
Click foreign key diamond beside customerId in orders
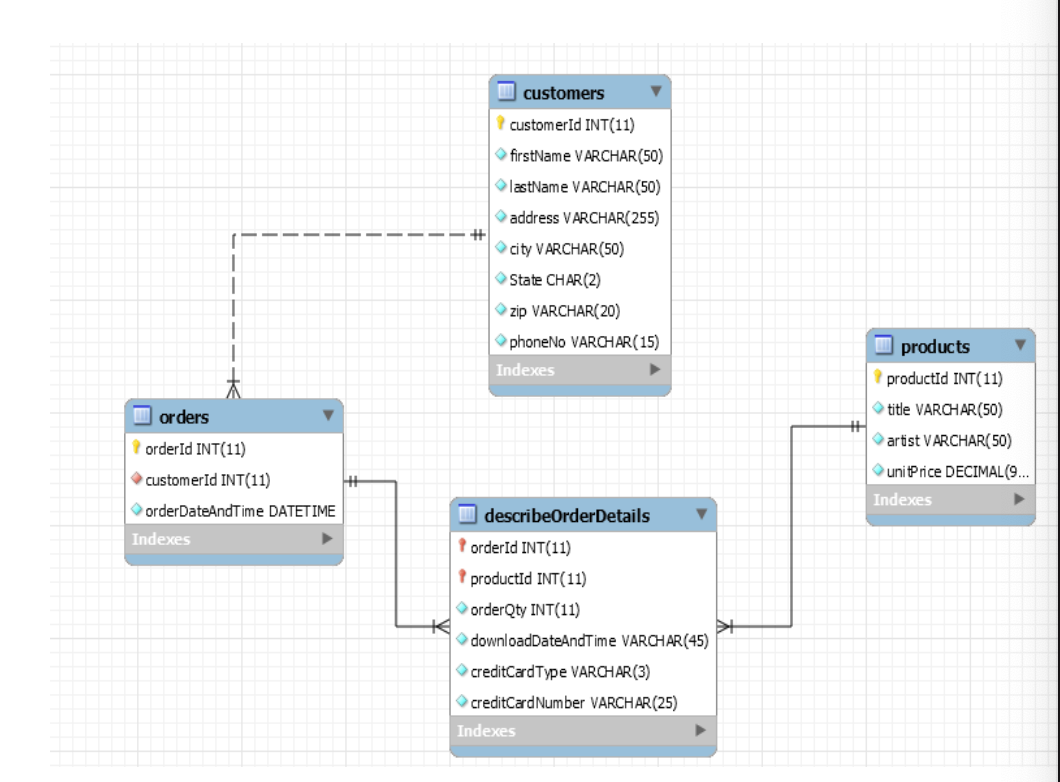tap(137, 478)
